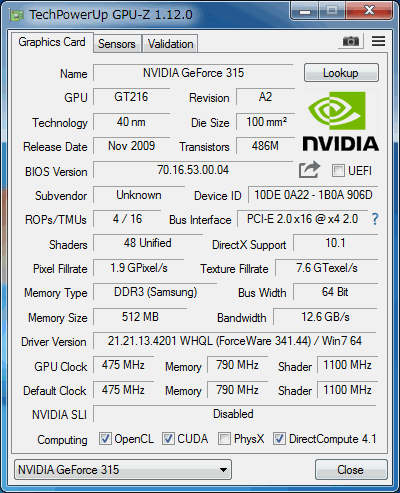Image resolution: width=400 pixels, height=493 pixels.
Task: Click the Bus Interface question mark
Action: [375, 219]
